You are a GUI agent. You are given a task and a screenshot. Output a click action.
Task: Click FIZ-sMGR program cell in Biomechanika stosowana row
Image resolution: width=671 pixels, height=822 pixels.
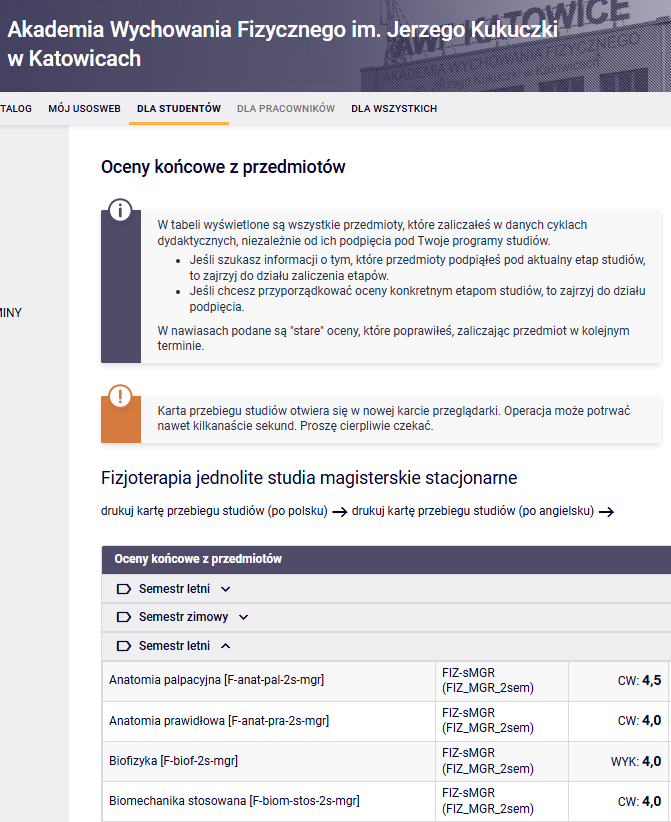point(502,802)
